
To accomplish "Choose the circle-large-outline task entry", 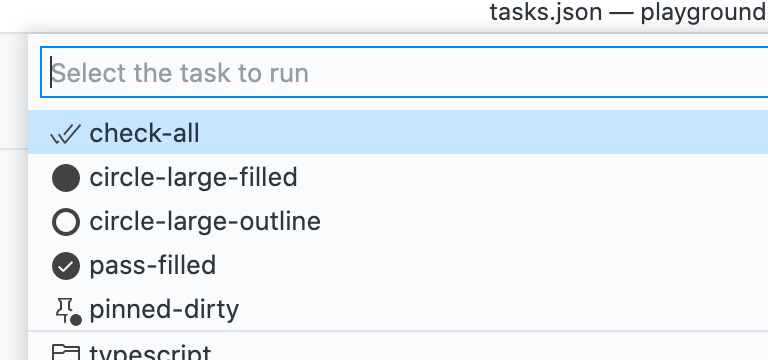I will point(205,221).
